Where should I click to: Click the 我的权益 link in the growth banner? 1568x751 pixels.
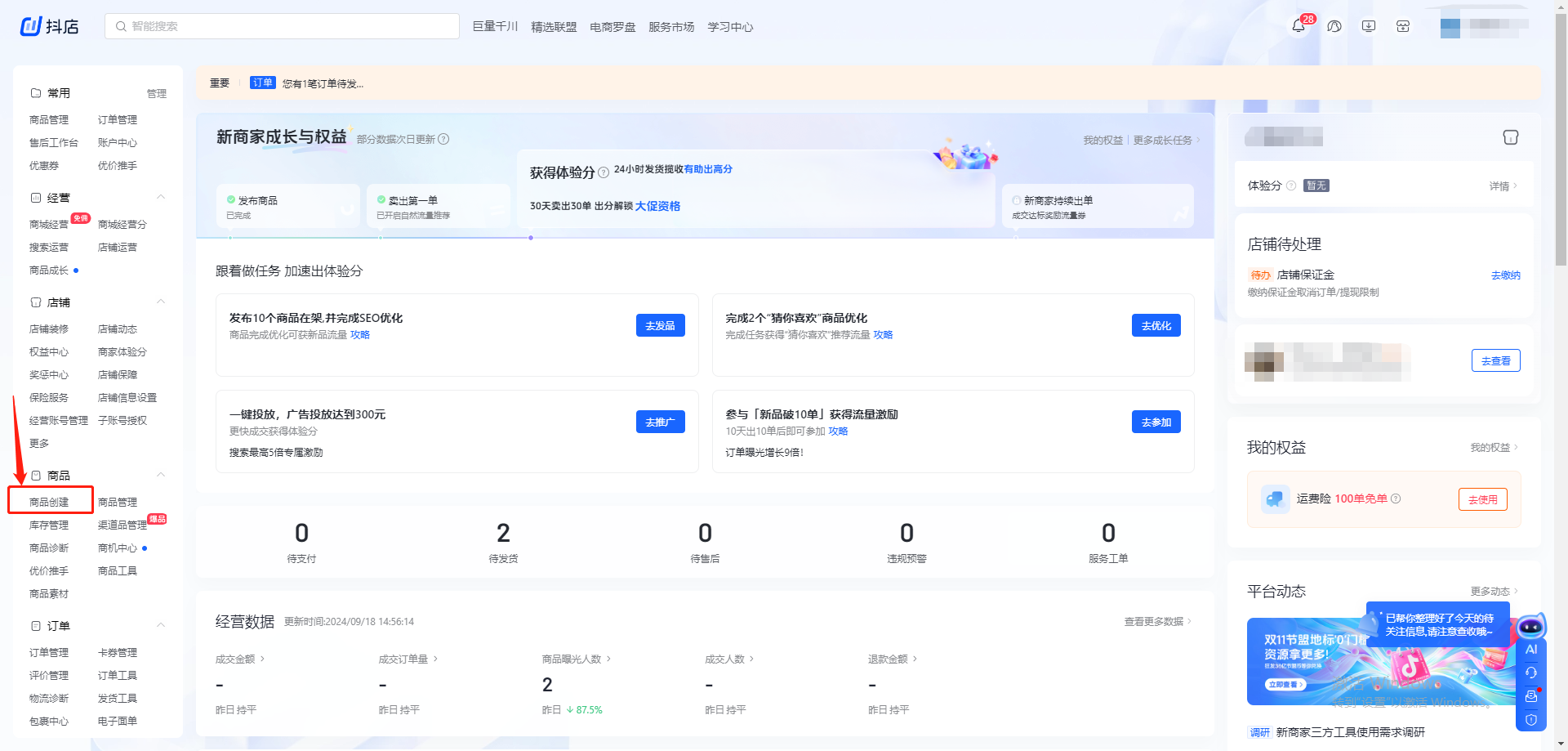[x=1103, y=140]
